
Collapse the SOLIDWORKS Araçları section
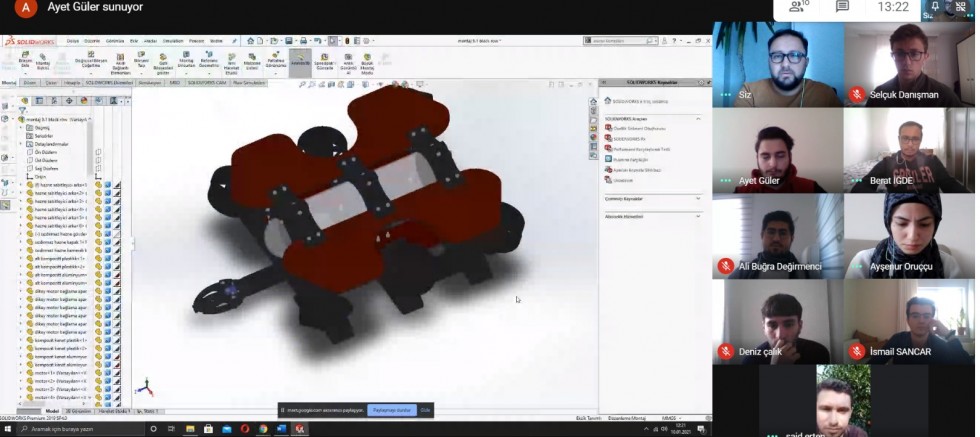click(698, 118)
